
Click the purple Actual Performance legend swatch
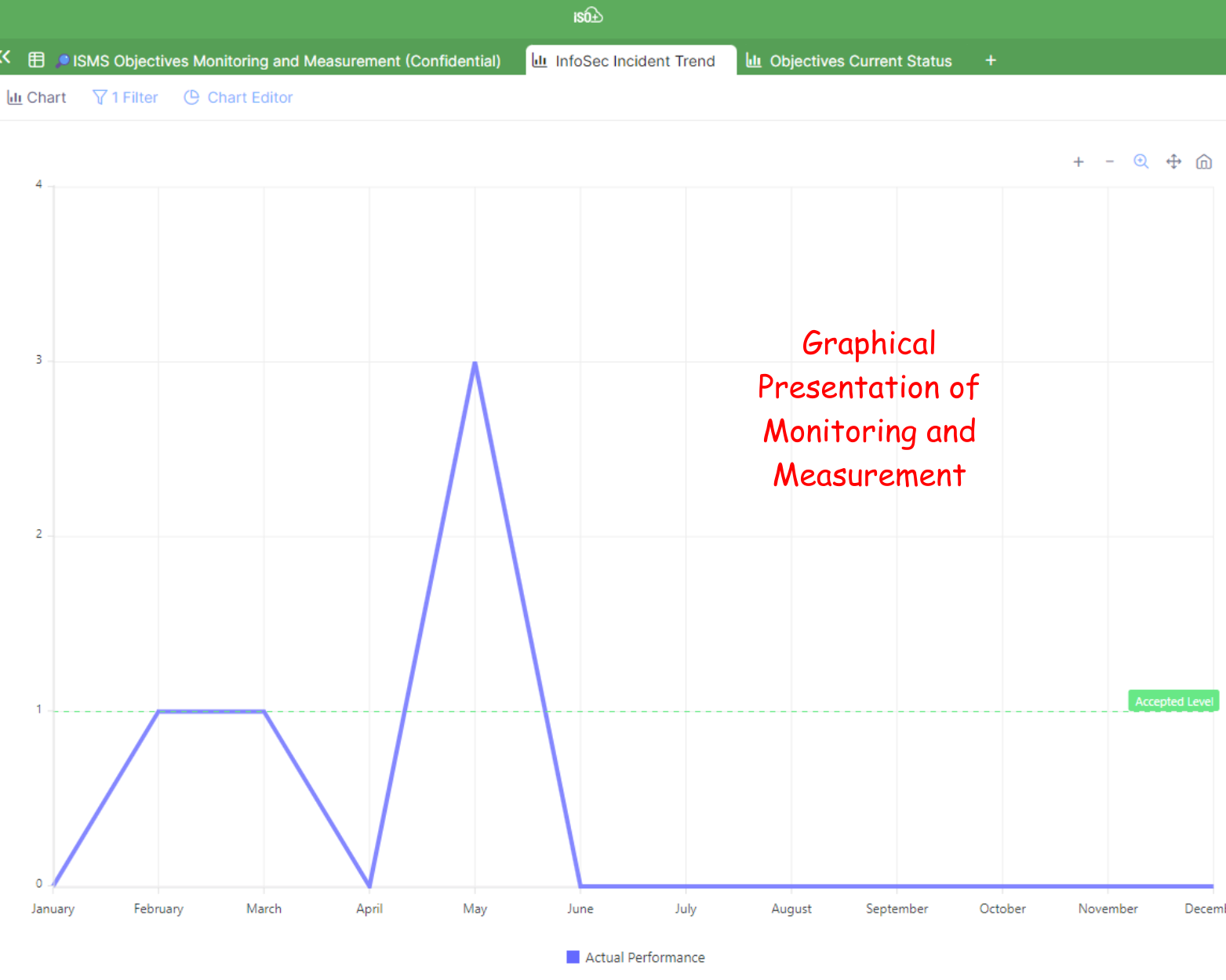coord(573,957)
